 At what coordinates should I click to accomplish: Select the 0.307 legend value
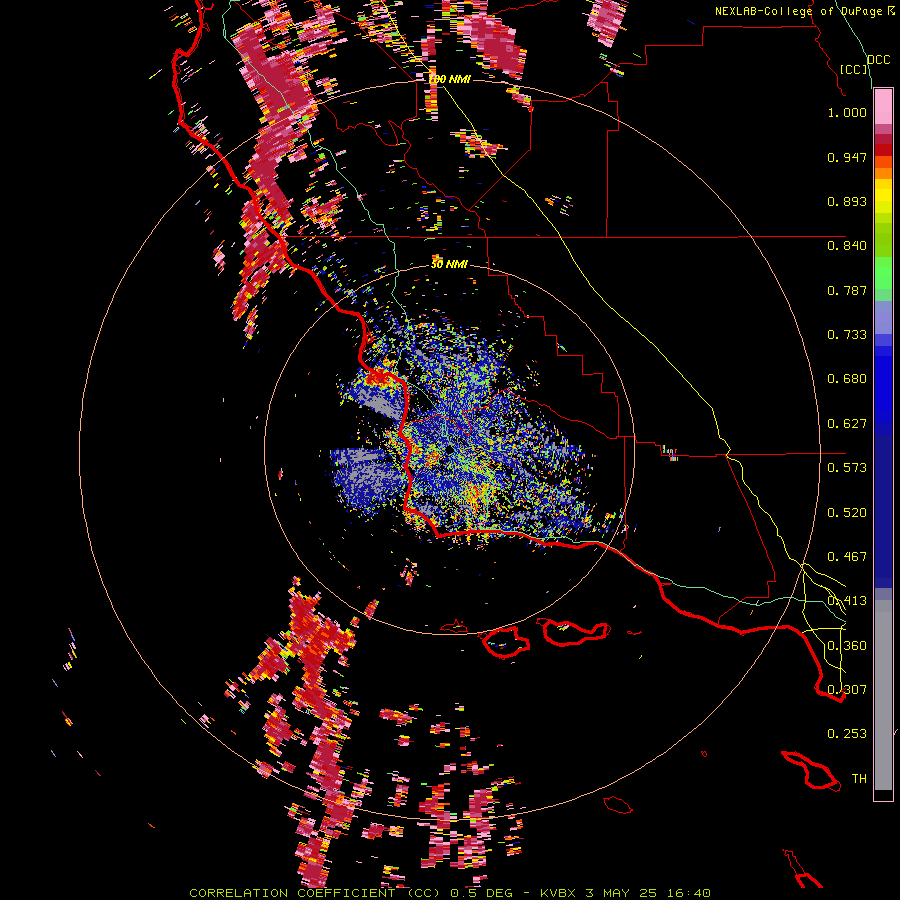tap(847, 690)
